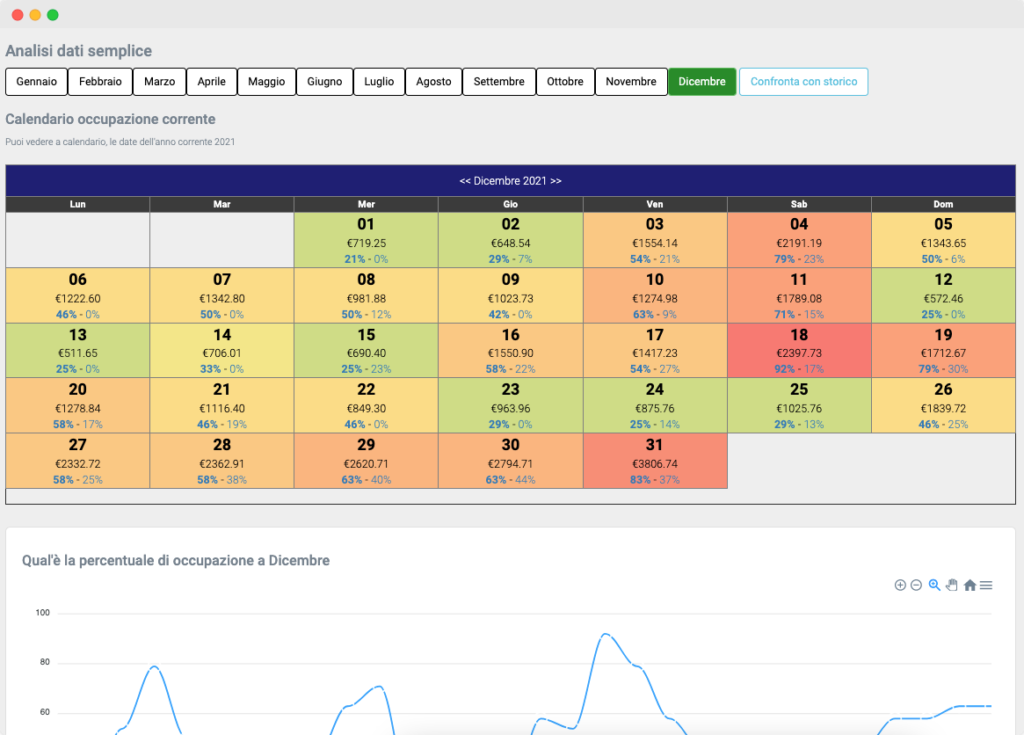The image size is (1024, 735).
Task: Select day 08 with €981.88
Action: (x=366, y=295)
